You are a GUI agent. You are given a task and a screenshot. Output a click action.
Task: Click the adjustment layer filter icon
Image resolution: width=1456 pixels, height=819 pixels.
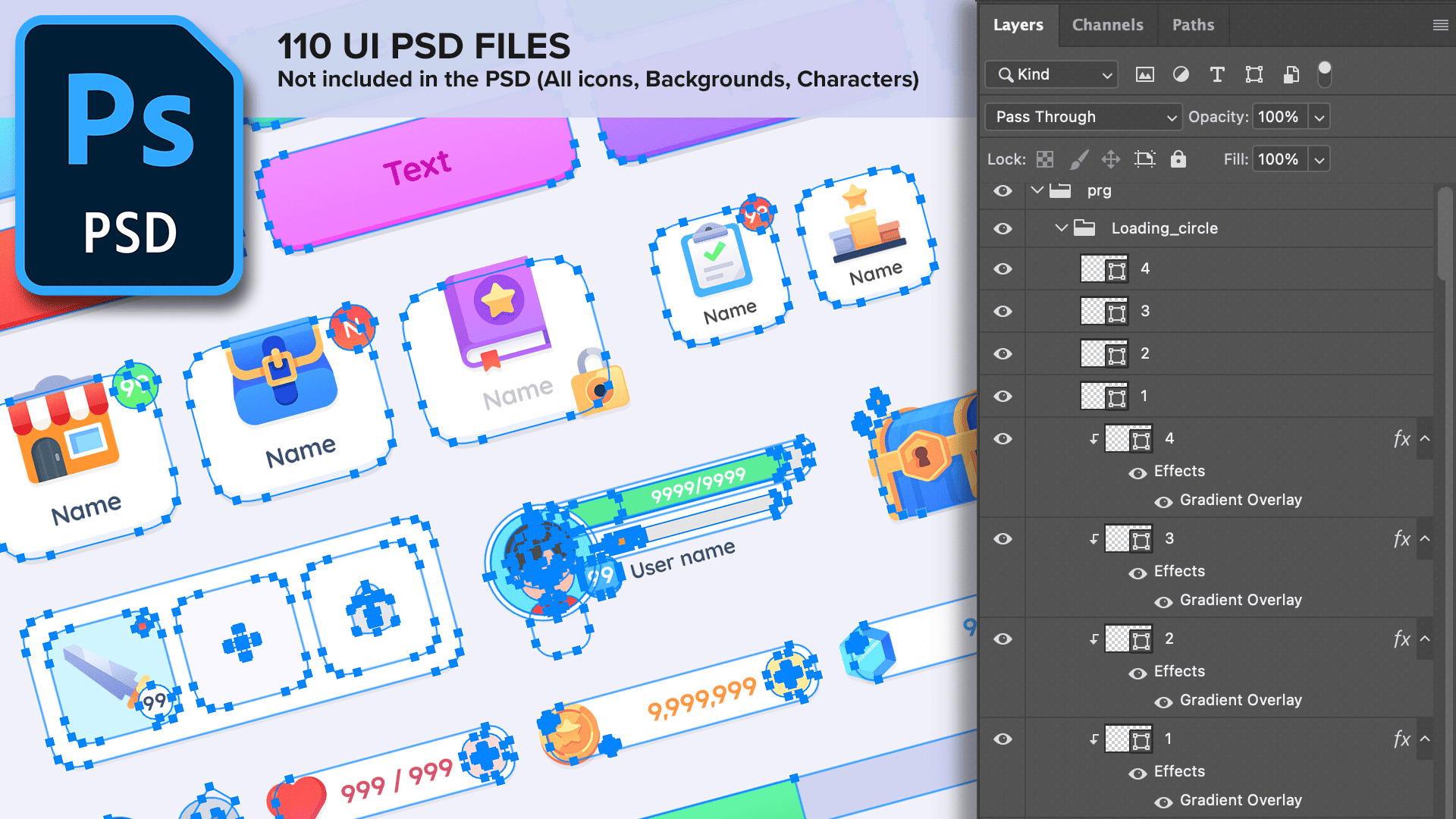click(1181, 74)
